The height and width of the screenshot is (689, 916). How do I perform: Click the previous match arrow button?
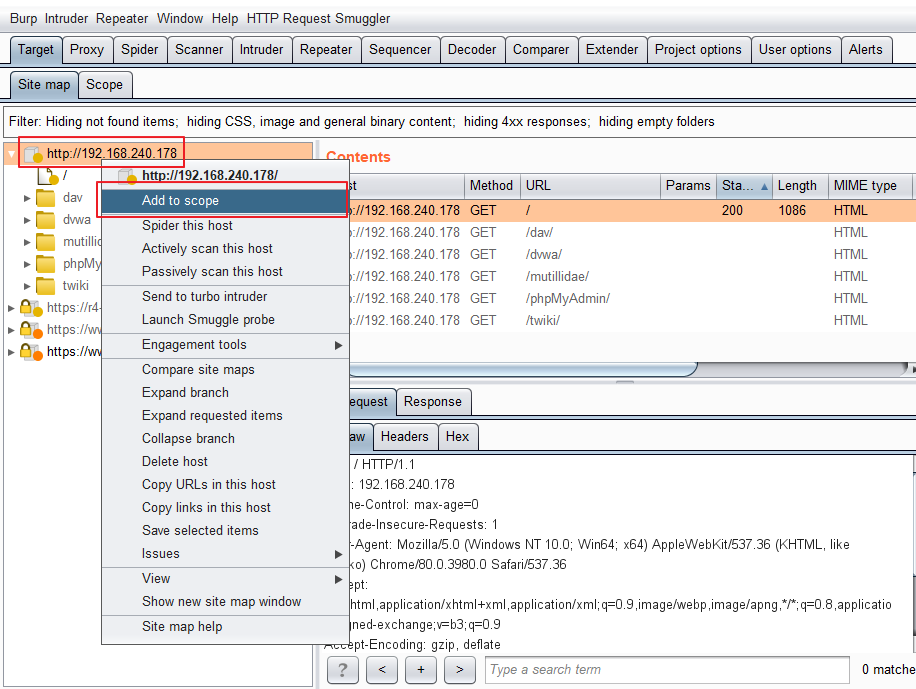(382, 670)
